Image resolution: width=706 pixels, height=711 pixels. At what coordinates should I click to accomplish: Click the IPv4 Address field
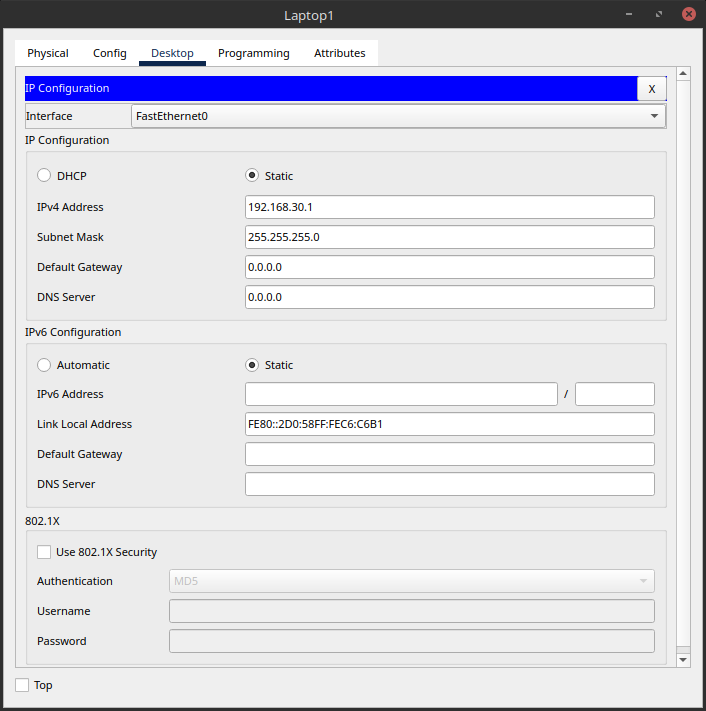449,207
